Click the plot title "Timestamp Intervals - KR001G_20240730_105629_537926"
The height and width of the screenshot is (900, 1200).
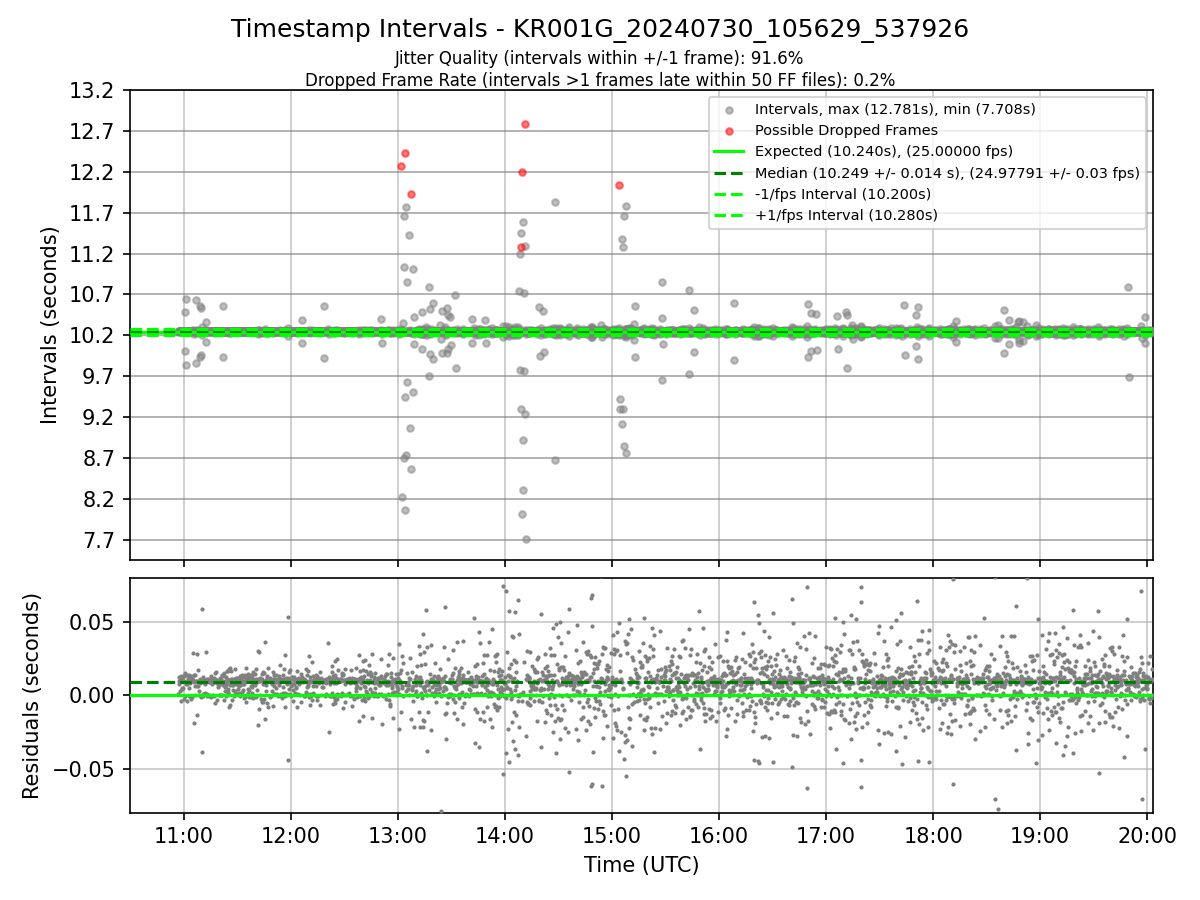point(599,29)
